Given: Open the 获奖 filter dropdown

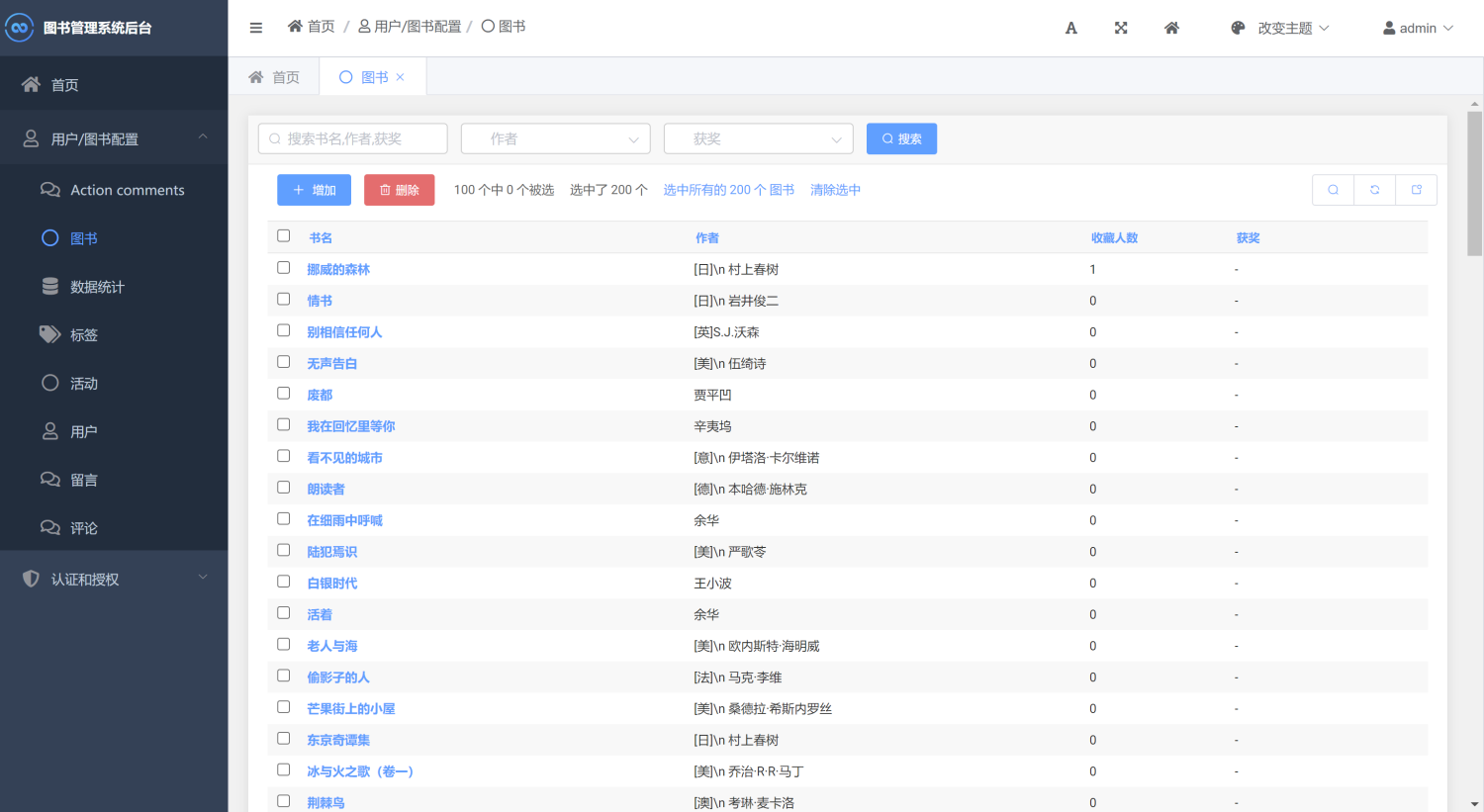Looking at the screenshot, I should [759, 138].
